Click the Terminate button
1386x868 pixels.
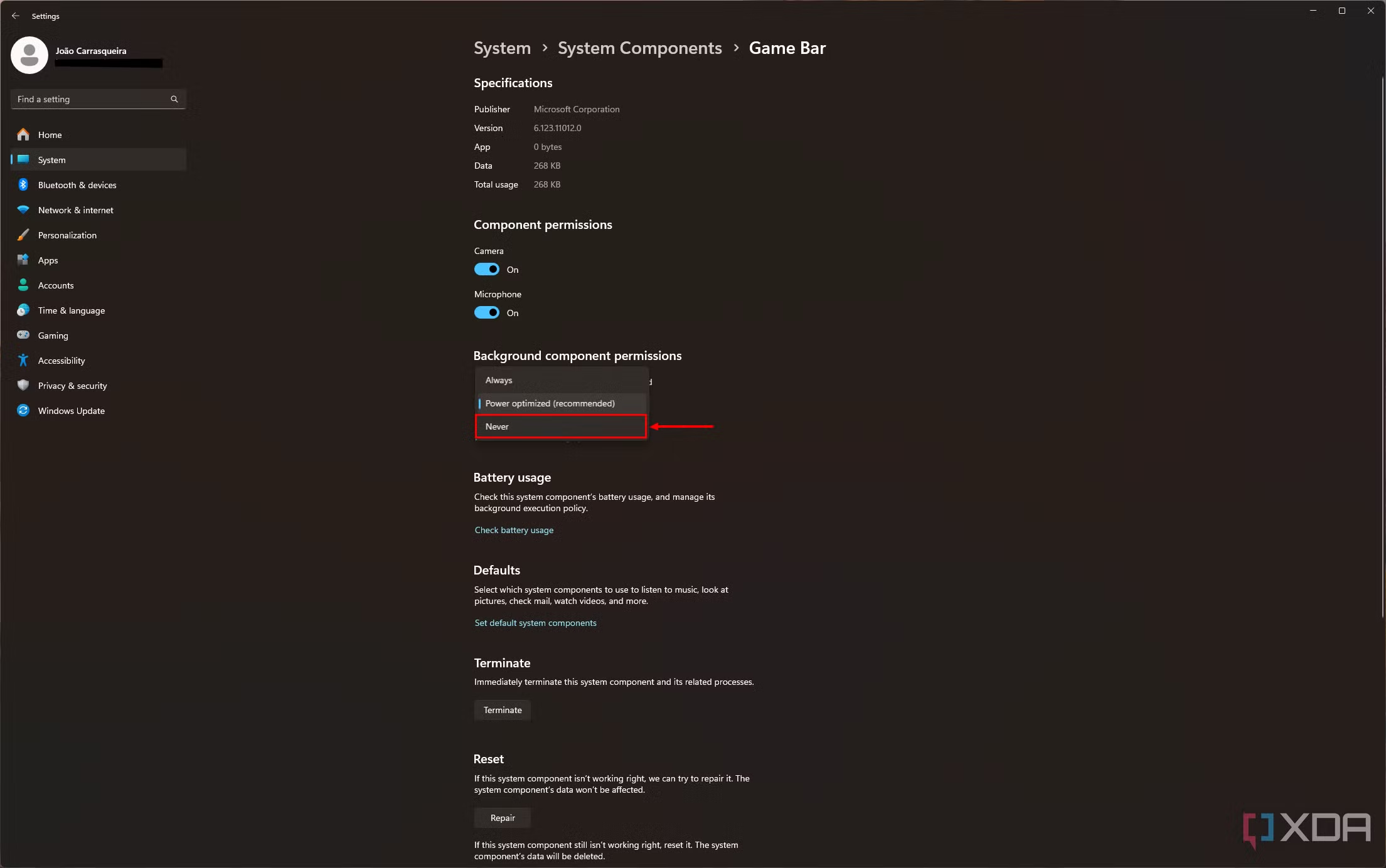tap(503, 710)
